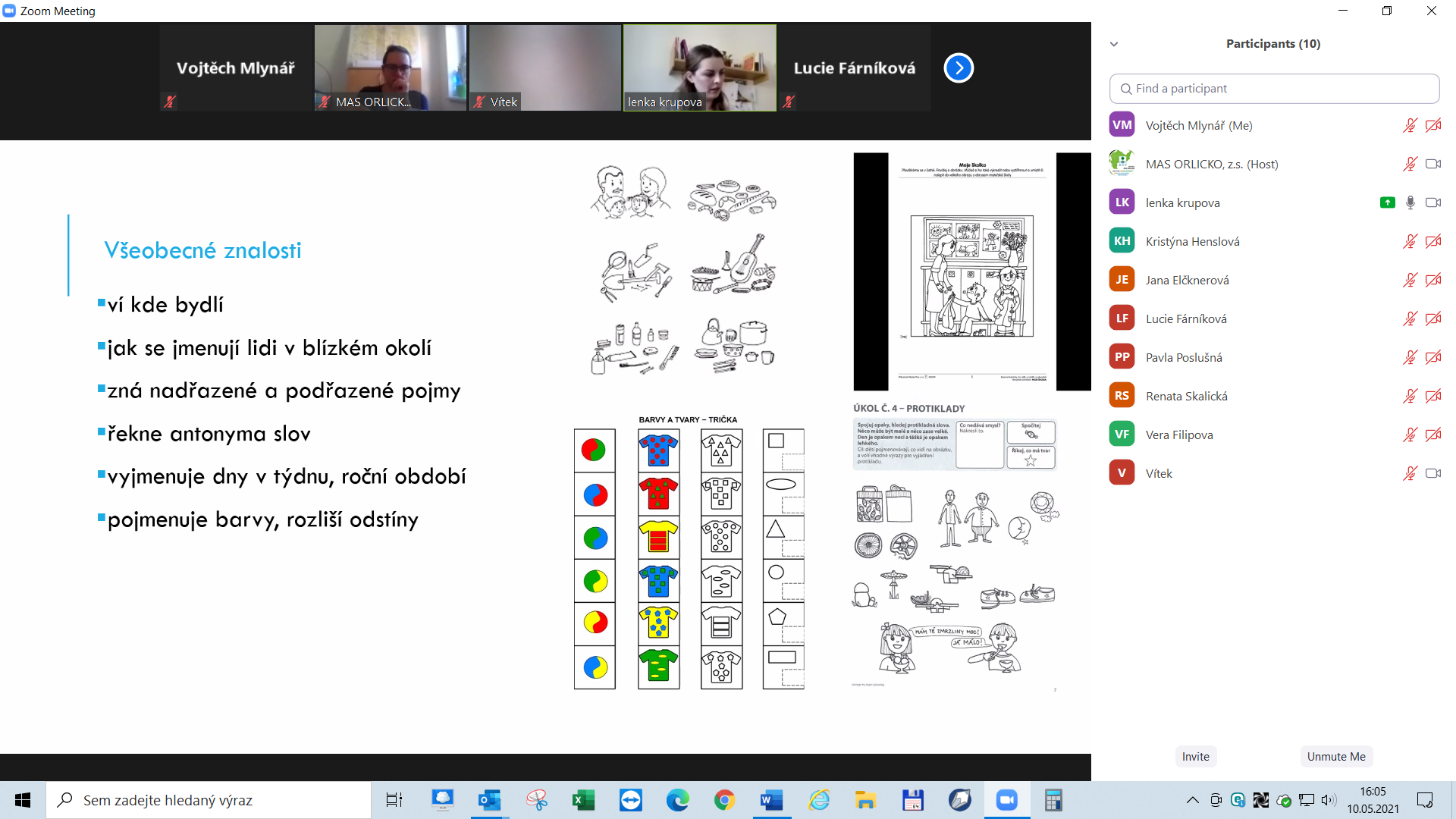Image resolution: width=1456 pixels, height=819 pixels.
Task: Click the camera icon next to Vítek
Action: [1433, 472]
